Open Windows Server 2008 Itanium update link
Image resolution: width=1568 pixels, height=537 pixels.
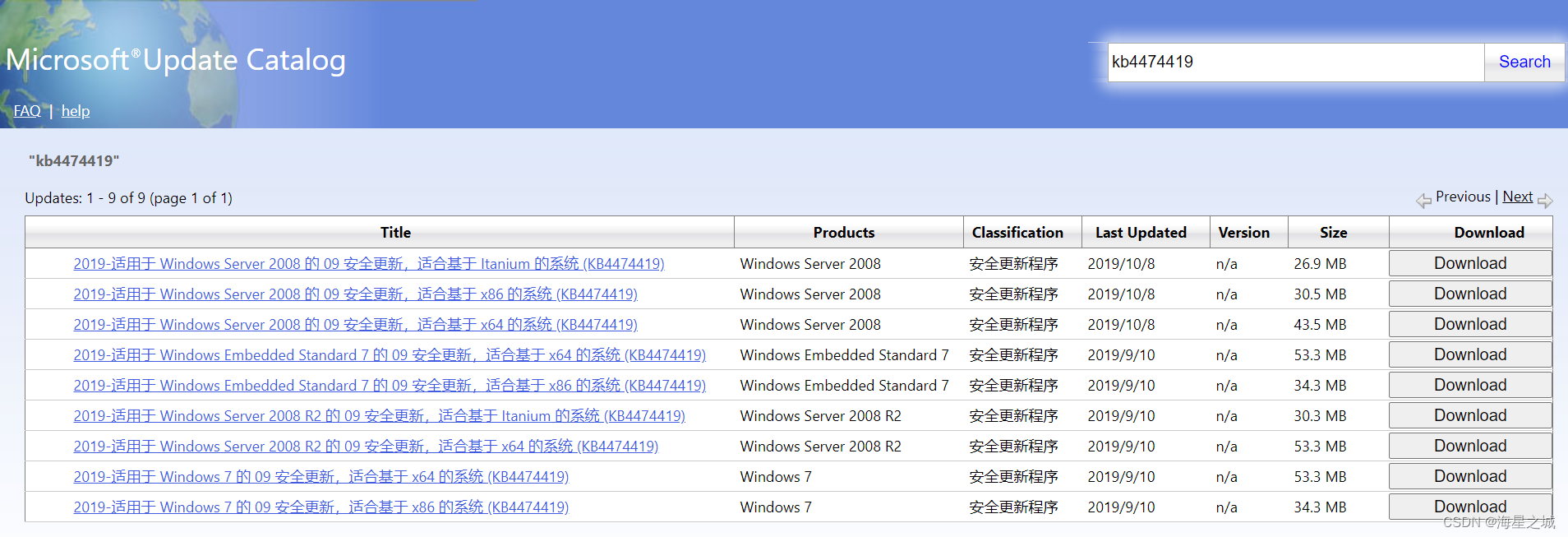tap(369, 264)
